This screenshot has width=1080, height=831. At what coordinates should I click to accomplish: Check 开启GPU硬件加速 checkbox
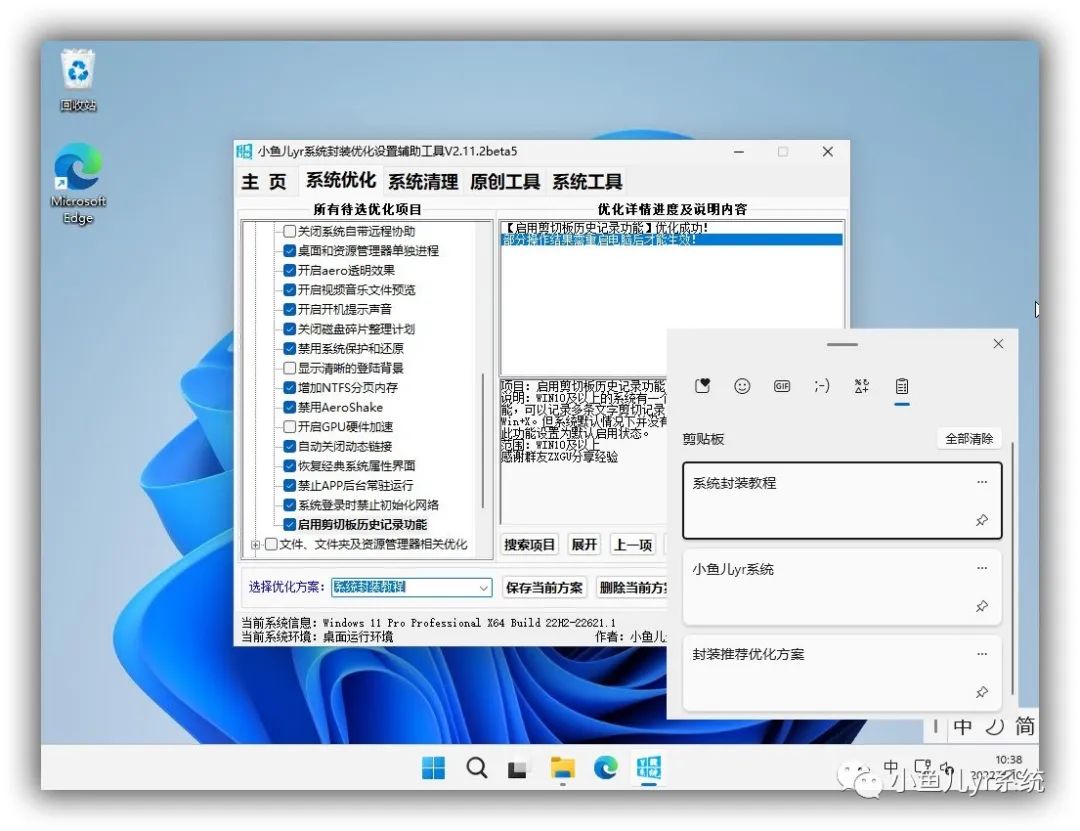(290, 427)
